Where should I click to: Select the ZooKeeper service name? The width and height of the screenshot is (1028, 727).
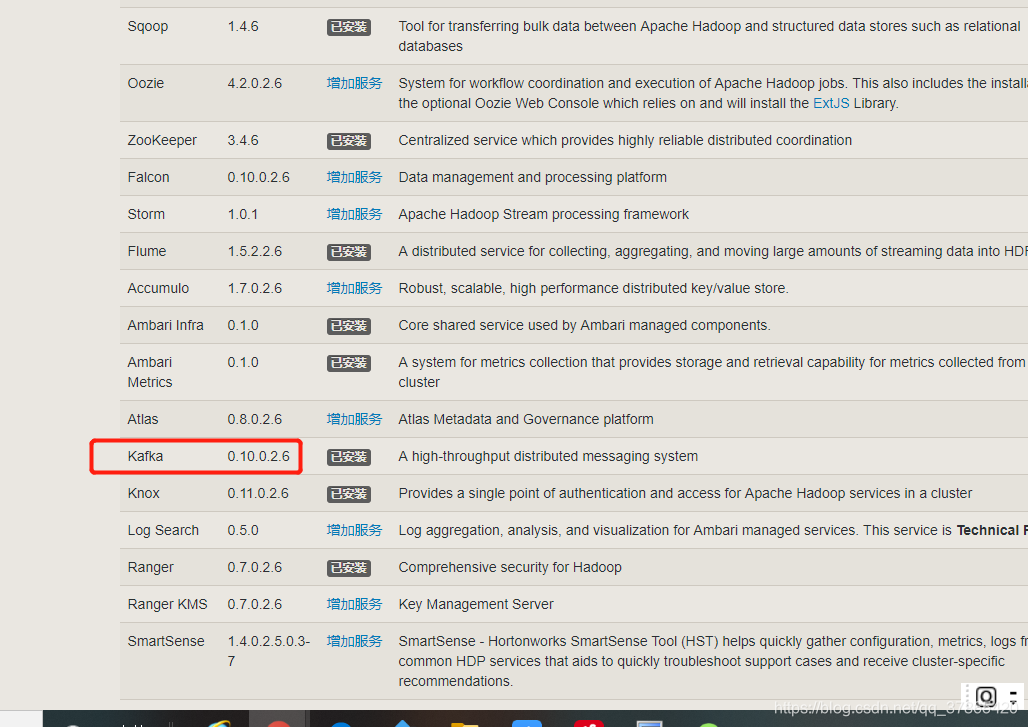coord(162,140)
